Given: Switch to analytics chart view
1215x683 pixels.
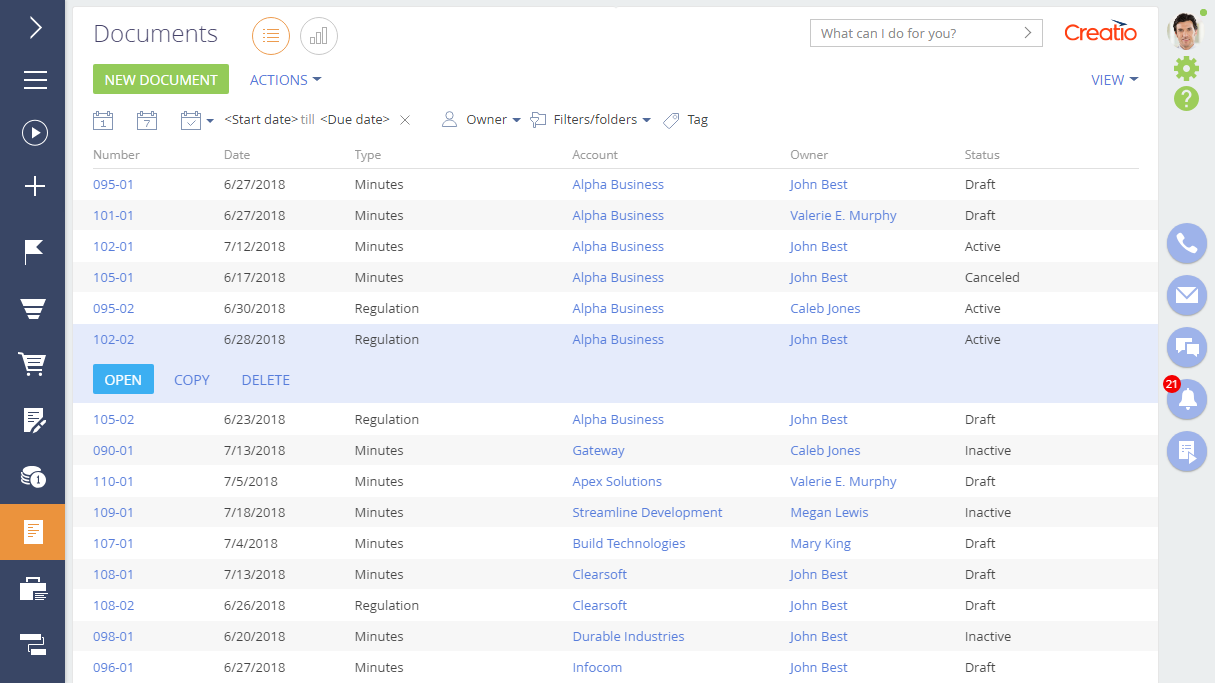Looking at the screenshot, I should pyautogui.click(x=319, y=36).
